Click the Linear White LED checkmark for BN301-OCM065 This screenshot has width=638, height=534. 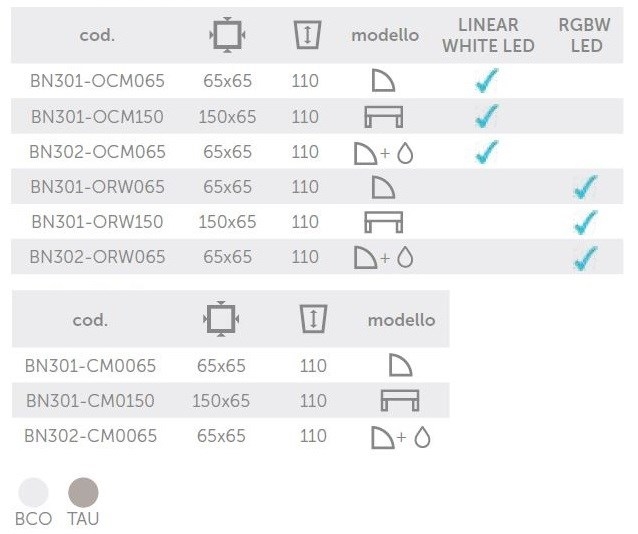487,80
